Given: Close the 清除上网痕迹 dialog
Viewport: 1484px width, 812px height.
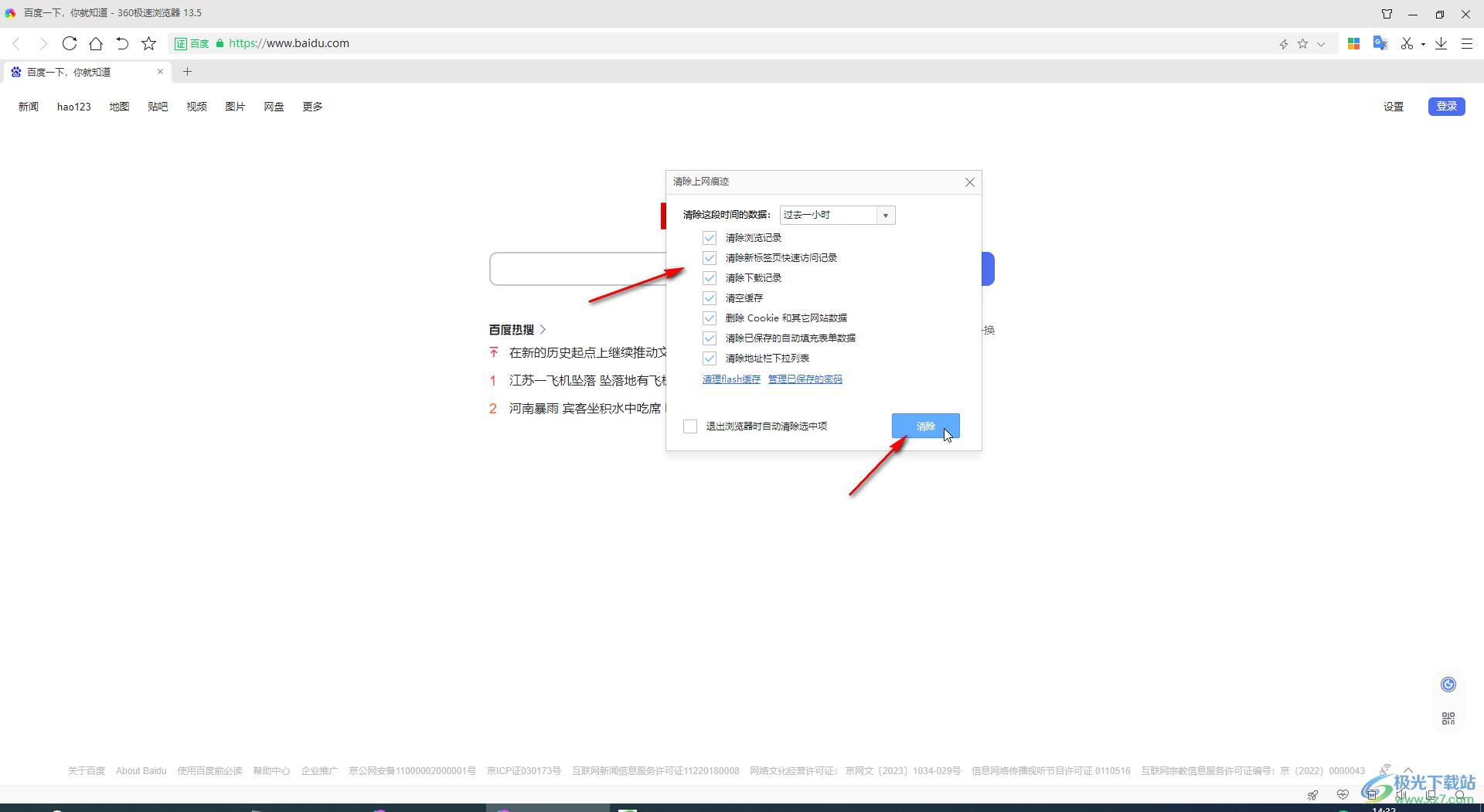Looking at the screenshot, I should click(x=969, y=182).
